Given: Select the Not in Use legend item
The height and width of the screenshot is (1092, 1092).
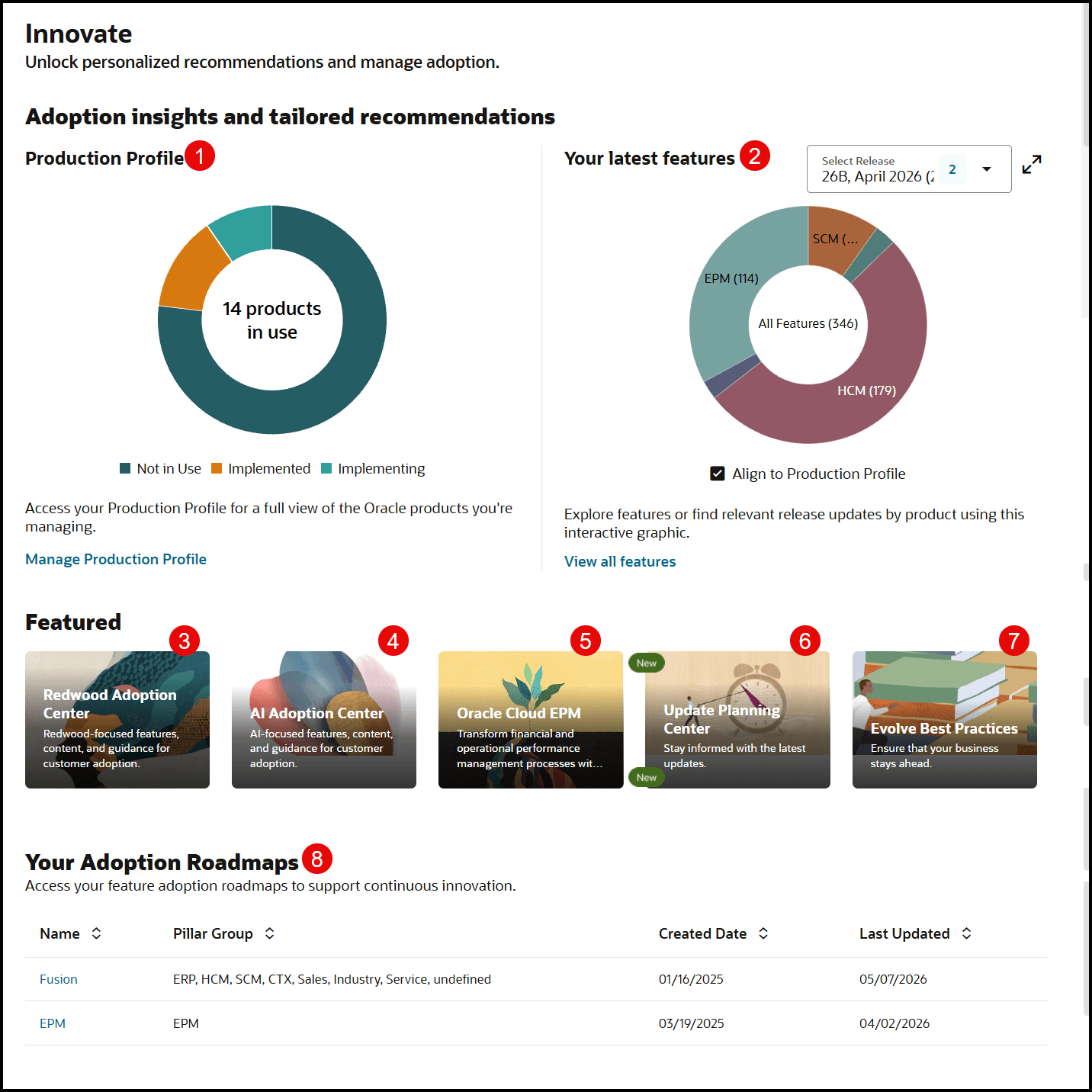Looking at the screenshot, I should pyautogui.click(x=161, y=468).
